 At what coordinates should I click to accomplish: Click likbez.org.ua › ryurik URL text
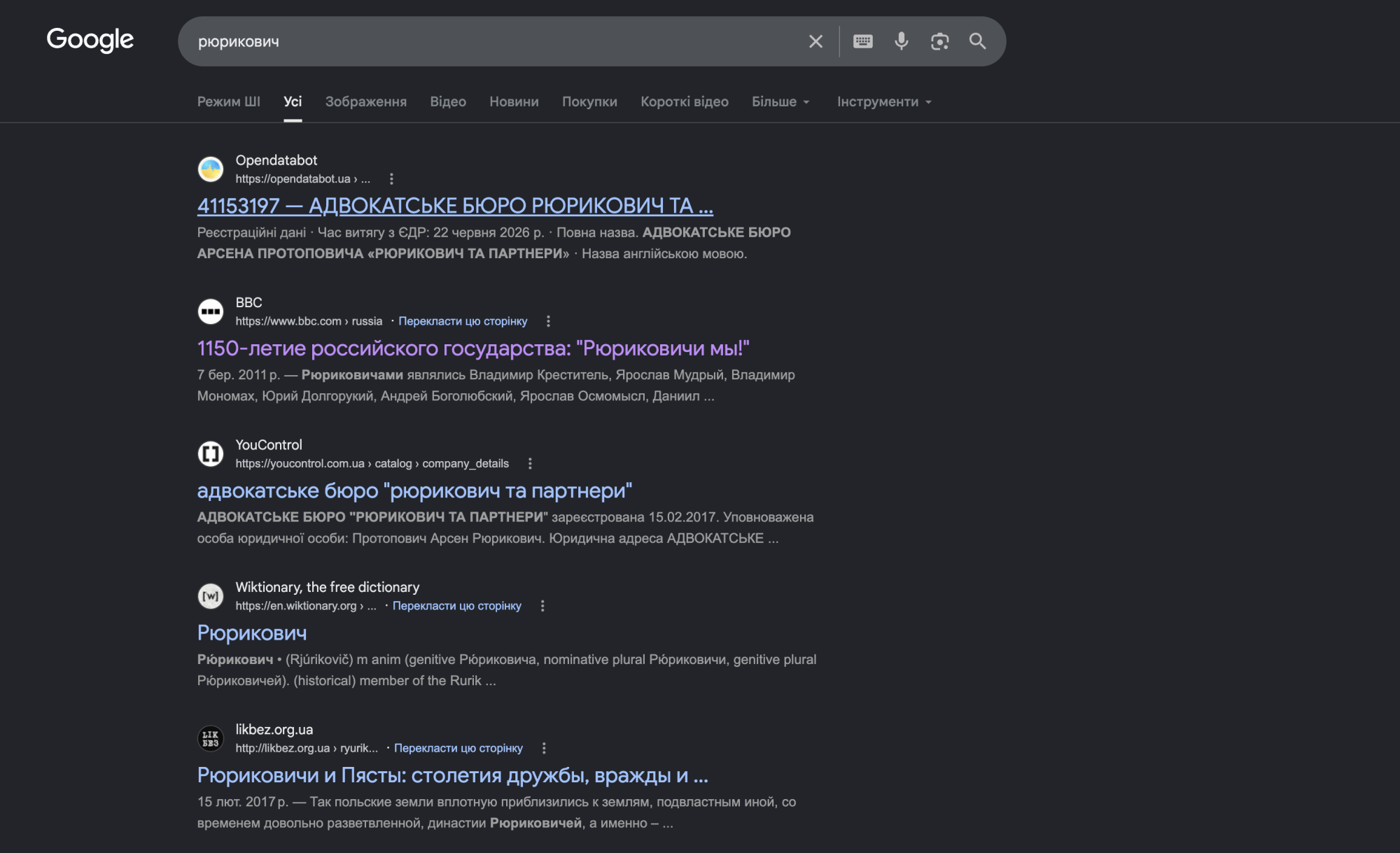[307, 748]
